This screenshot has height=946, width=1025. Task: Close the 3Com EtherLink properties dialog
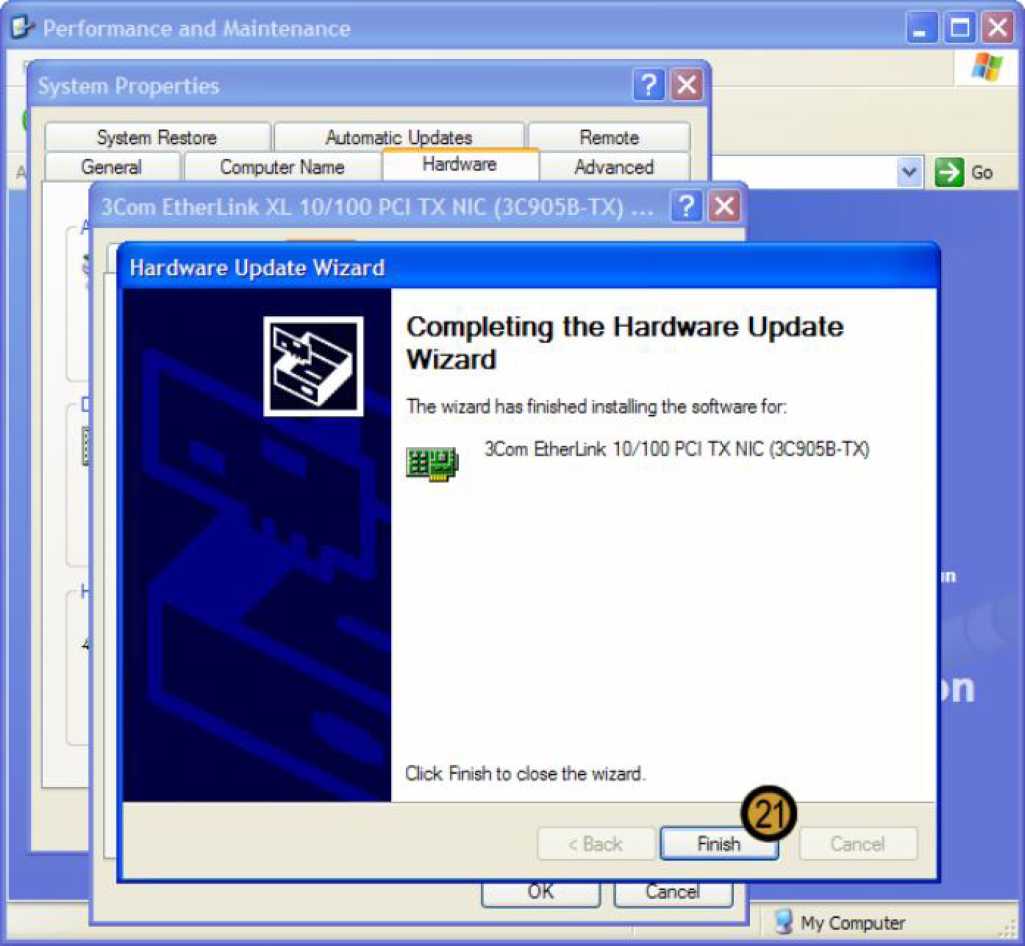point(725,207)
